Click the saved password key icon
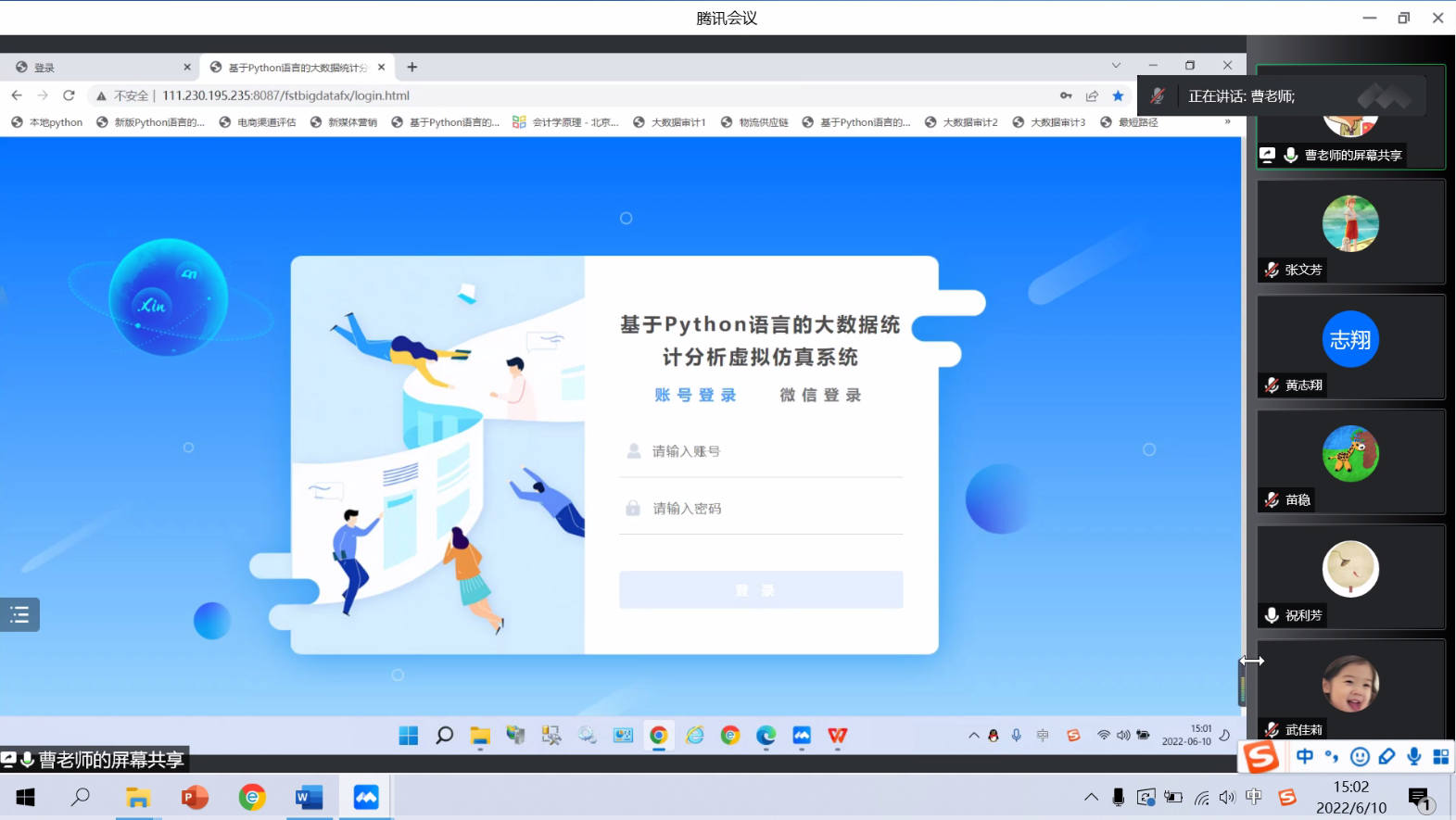This screenshot has height=820, width=1456. (1066, 95)
